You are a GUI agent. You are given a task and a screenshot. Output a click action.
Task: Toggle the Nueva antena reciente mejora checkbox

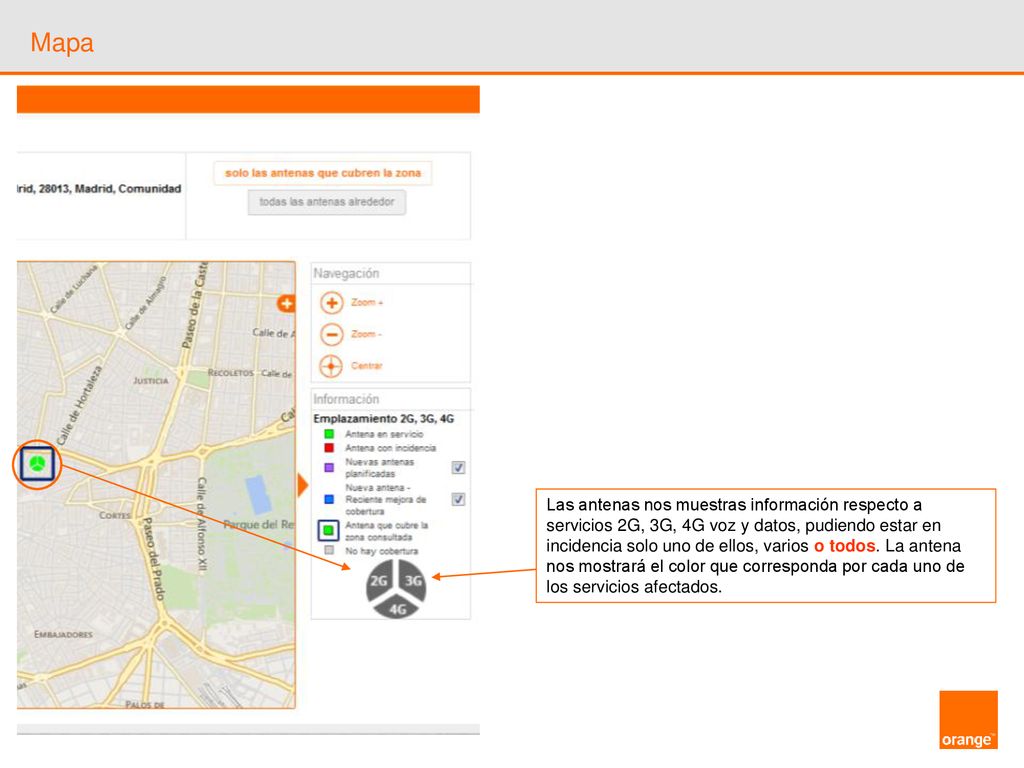pyautogui.click(x=458, y=500)
